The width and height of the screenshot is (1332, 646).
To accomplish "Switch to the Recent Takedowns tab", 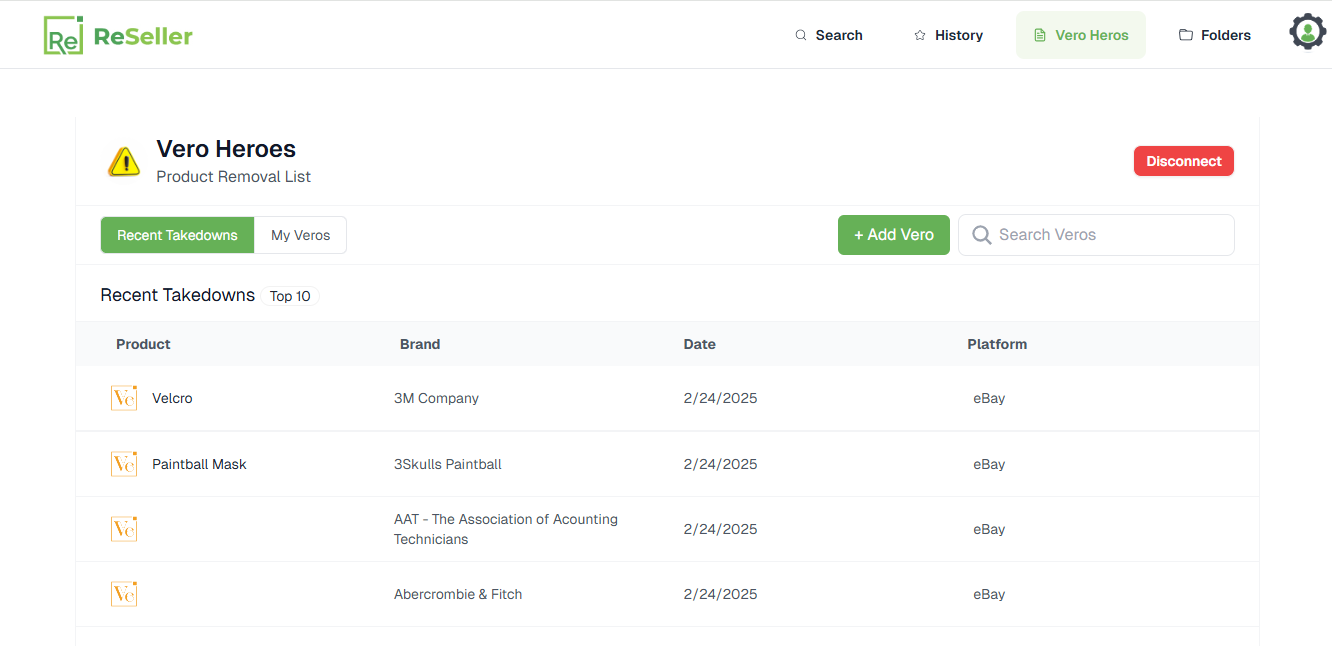I will point(177,235).
